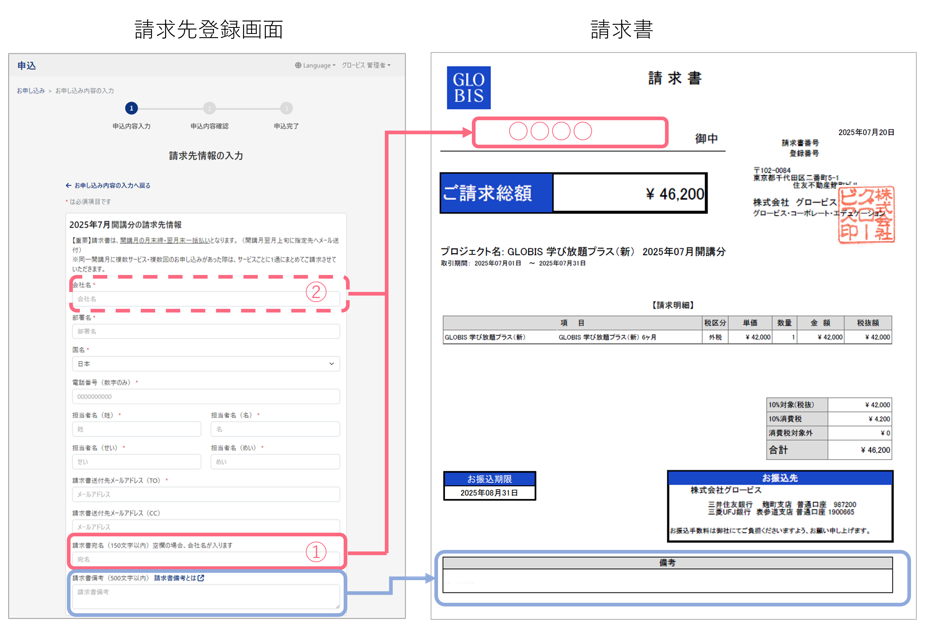Screen dimensions: 930x630
Task: Go to お申し込み breadcrumb link
Action: point(31,91)
